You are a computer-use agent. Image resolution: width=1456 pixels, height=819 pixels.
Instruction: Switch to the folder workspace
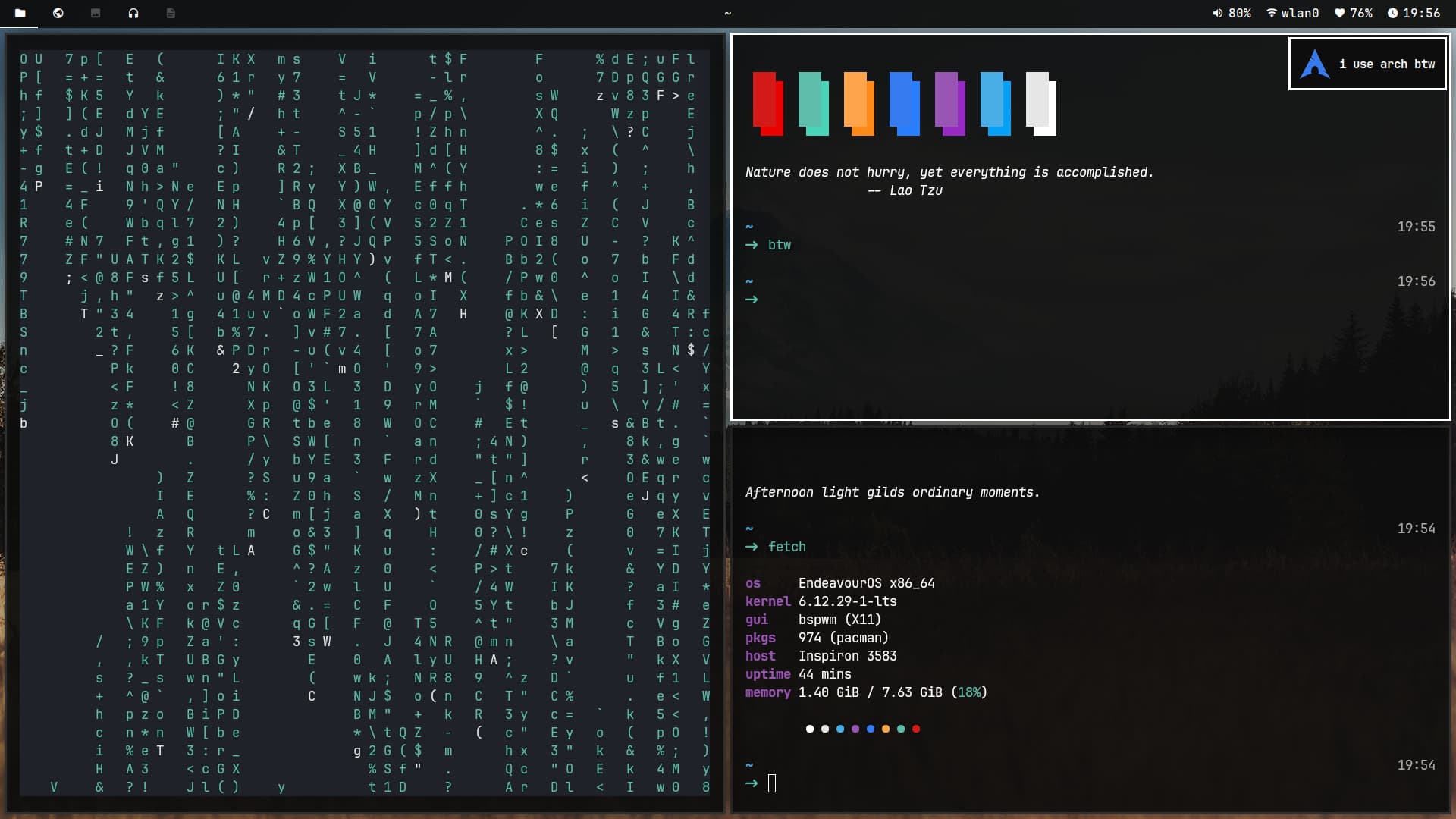pyautogui.click(x=20, y=13)
